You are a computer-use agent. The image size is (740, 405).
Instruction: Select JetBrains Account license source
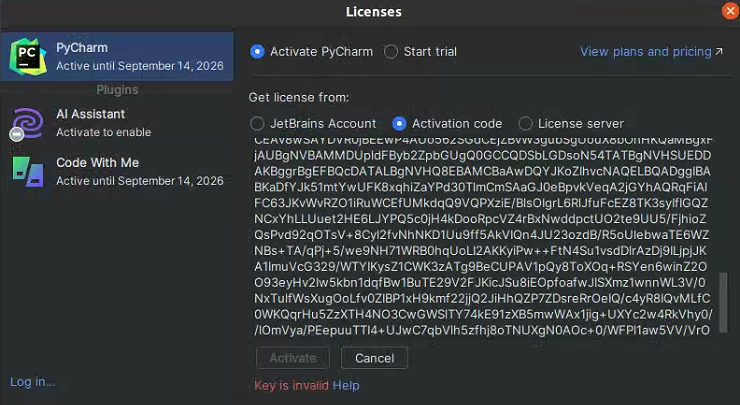click(258, 124)
